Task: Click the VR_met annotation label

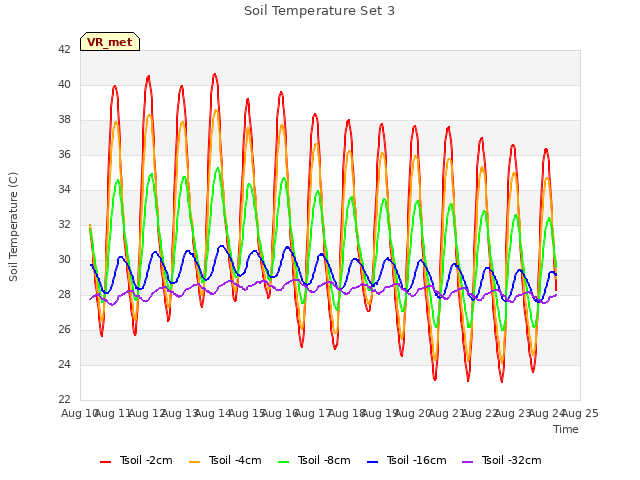Action: pyautogui.click(x=110, y=42)
